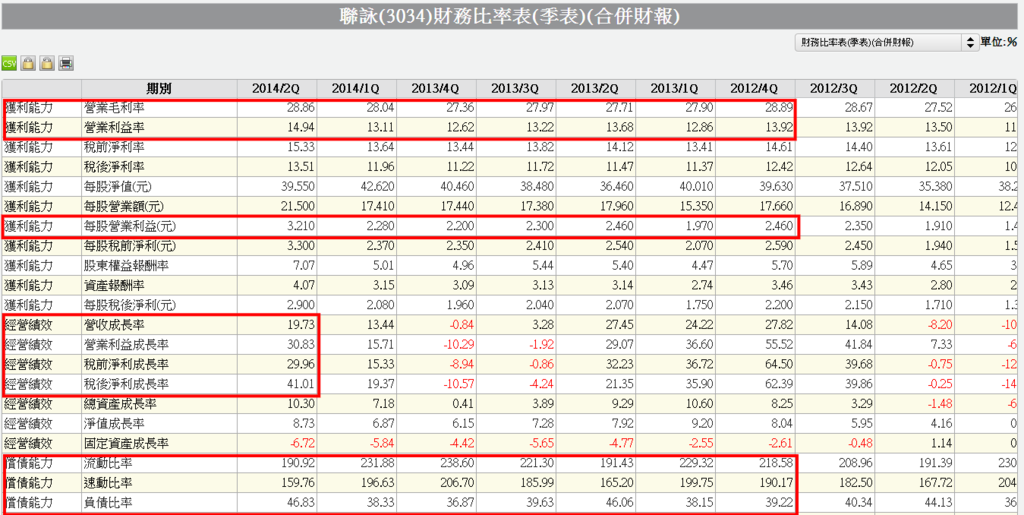Select the 2012/4Q column header
Screen dimensions: 1024x515
point(755,88)
